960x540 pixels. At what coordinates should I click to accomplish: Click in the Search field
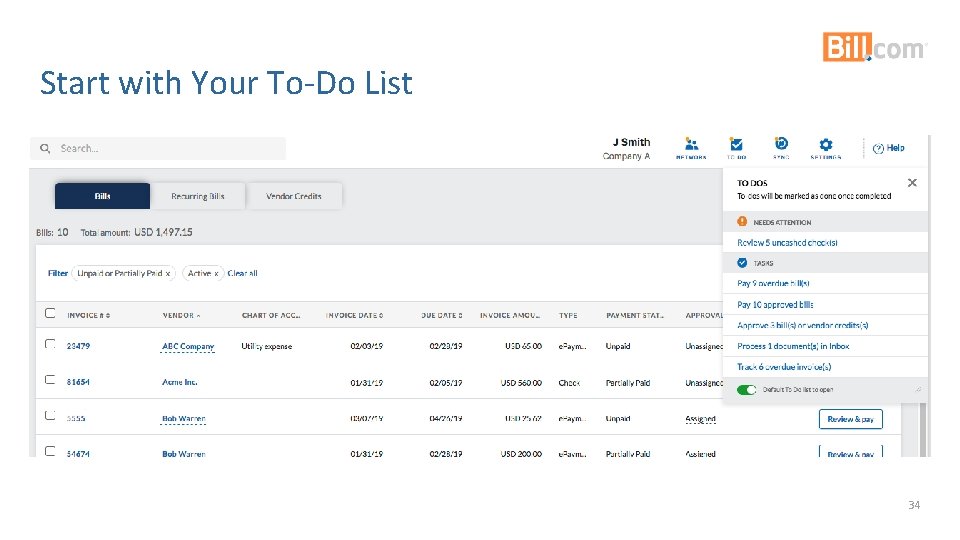158,148
